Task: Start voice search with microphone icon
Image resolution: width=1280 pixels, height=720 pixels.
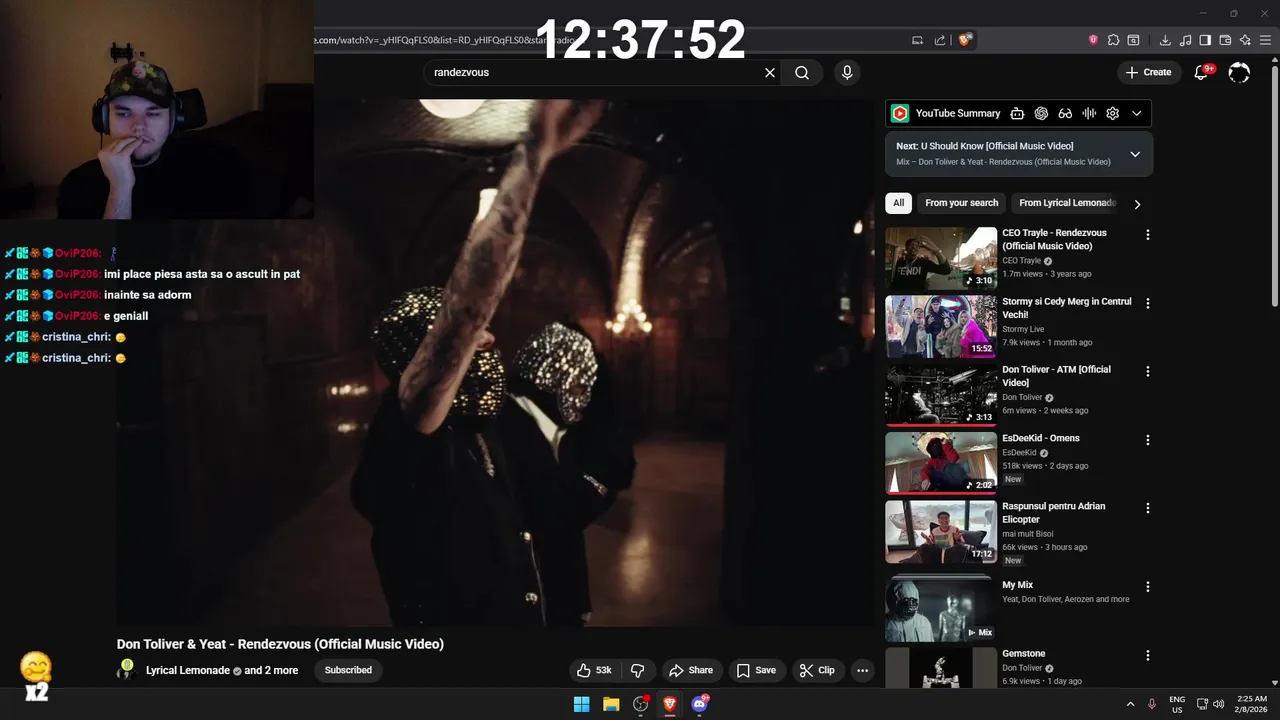Action: (847, 72)
